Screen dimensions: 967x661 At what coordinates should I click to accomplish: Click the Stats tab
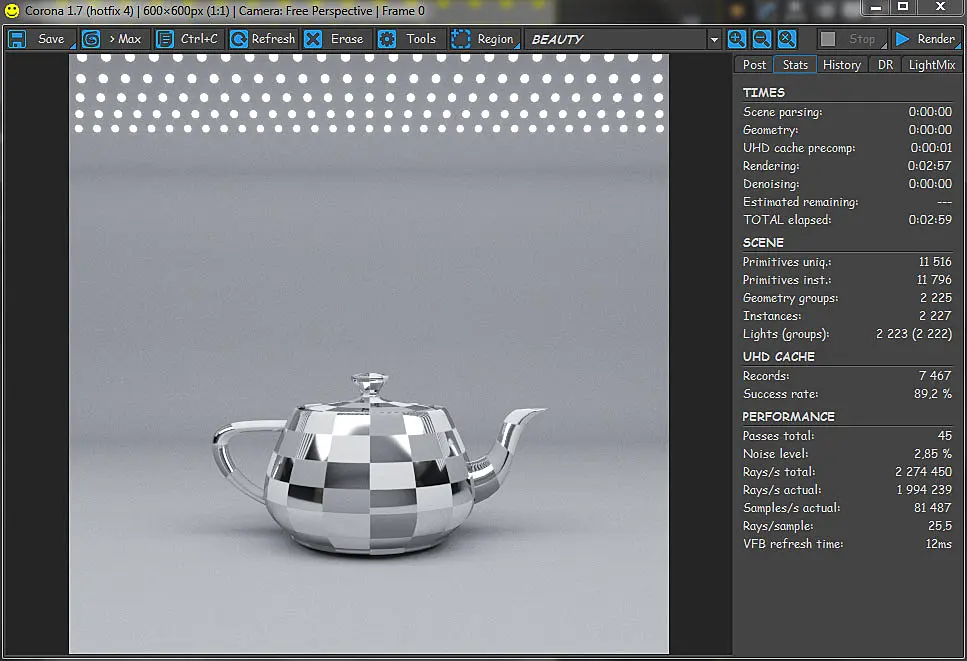pos(795,65)
